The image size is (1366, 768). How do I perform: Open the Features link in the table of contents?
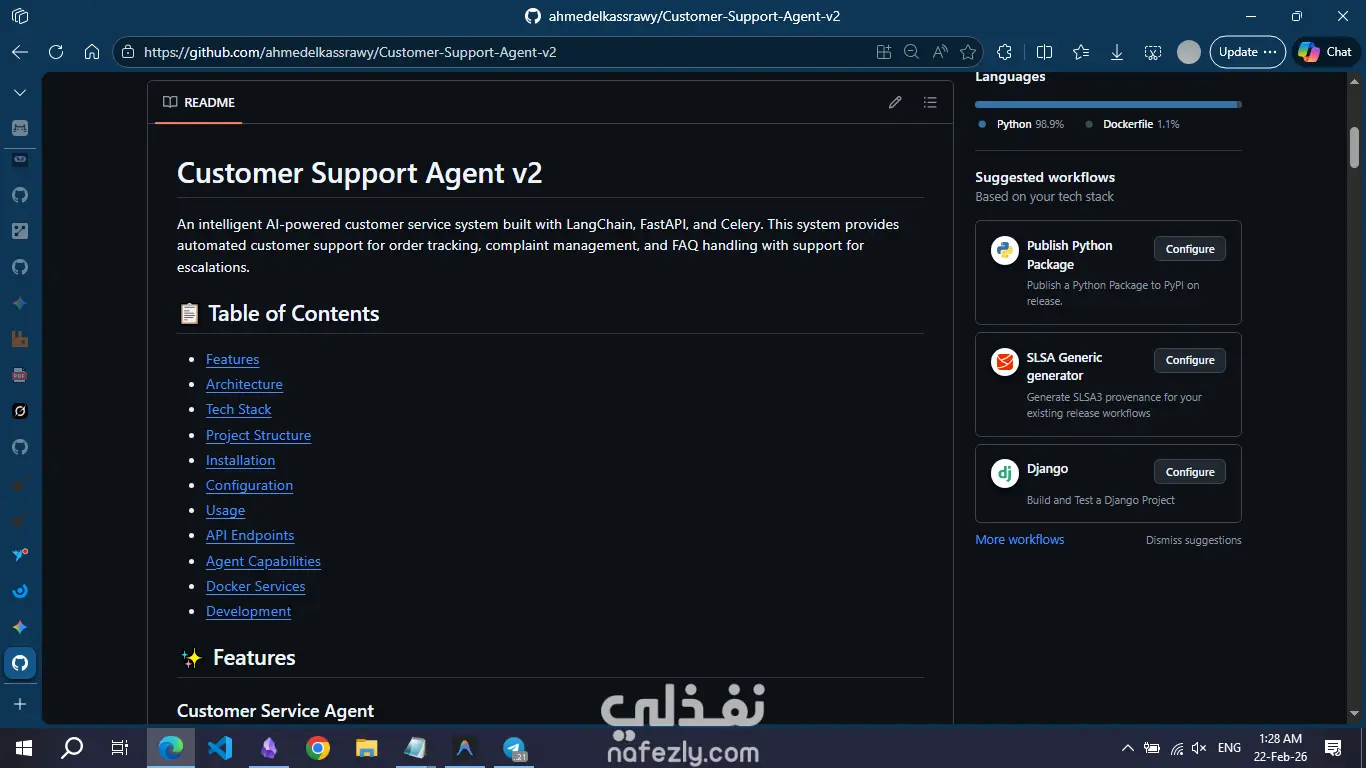pyautogui.click(x=232, y=359)
